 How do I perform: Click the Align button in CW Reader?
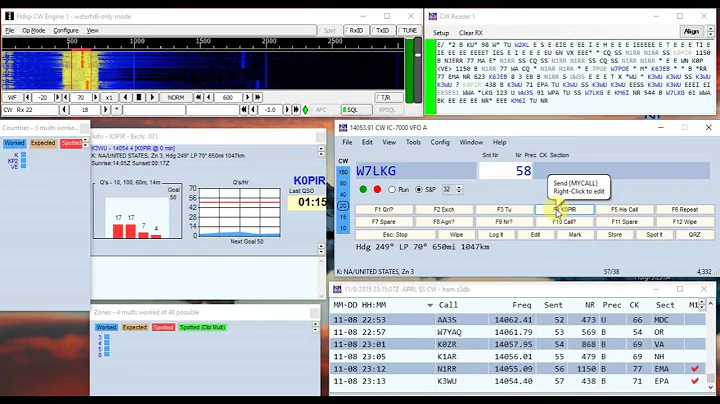(691, 31)
